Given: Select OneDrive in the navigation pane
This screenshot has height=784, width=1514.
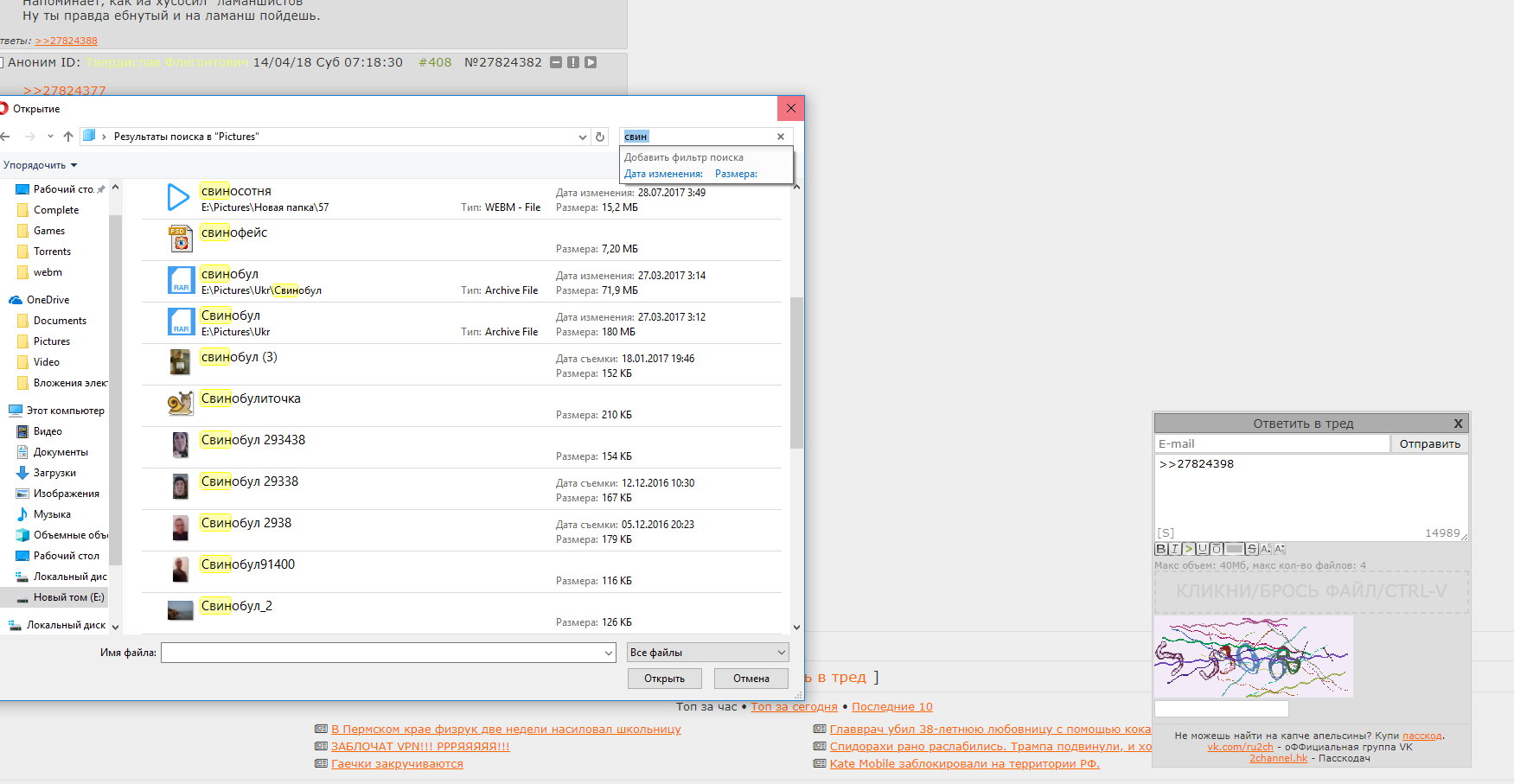Looking at the screenshot, I should tap(39, 300).
